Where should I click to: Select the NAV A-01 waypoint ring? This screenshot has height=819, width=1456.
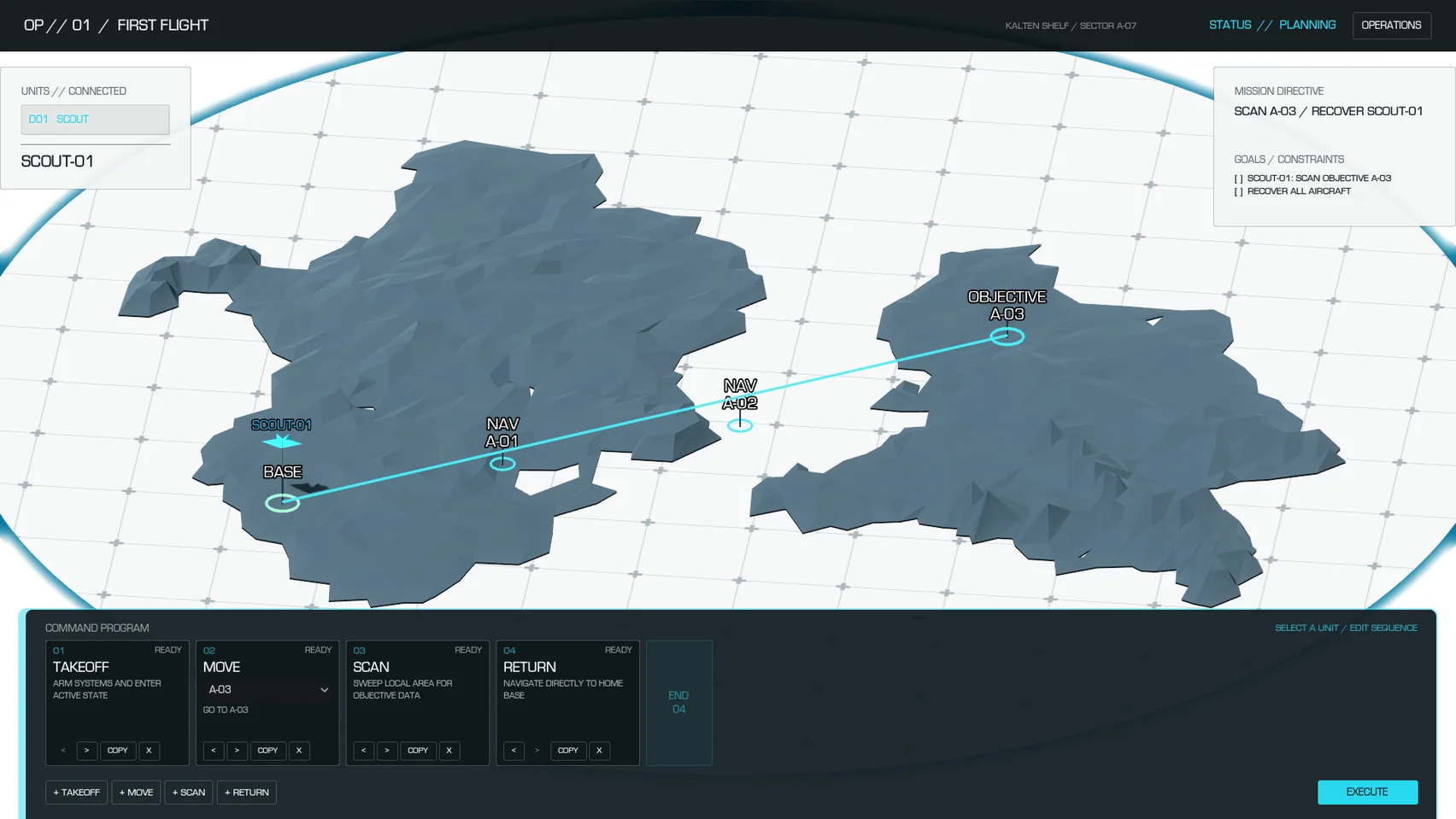tap(502, 464)
